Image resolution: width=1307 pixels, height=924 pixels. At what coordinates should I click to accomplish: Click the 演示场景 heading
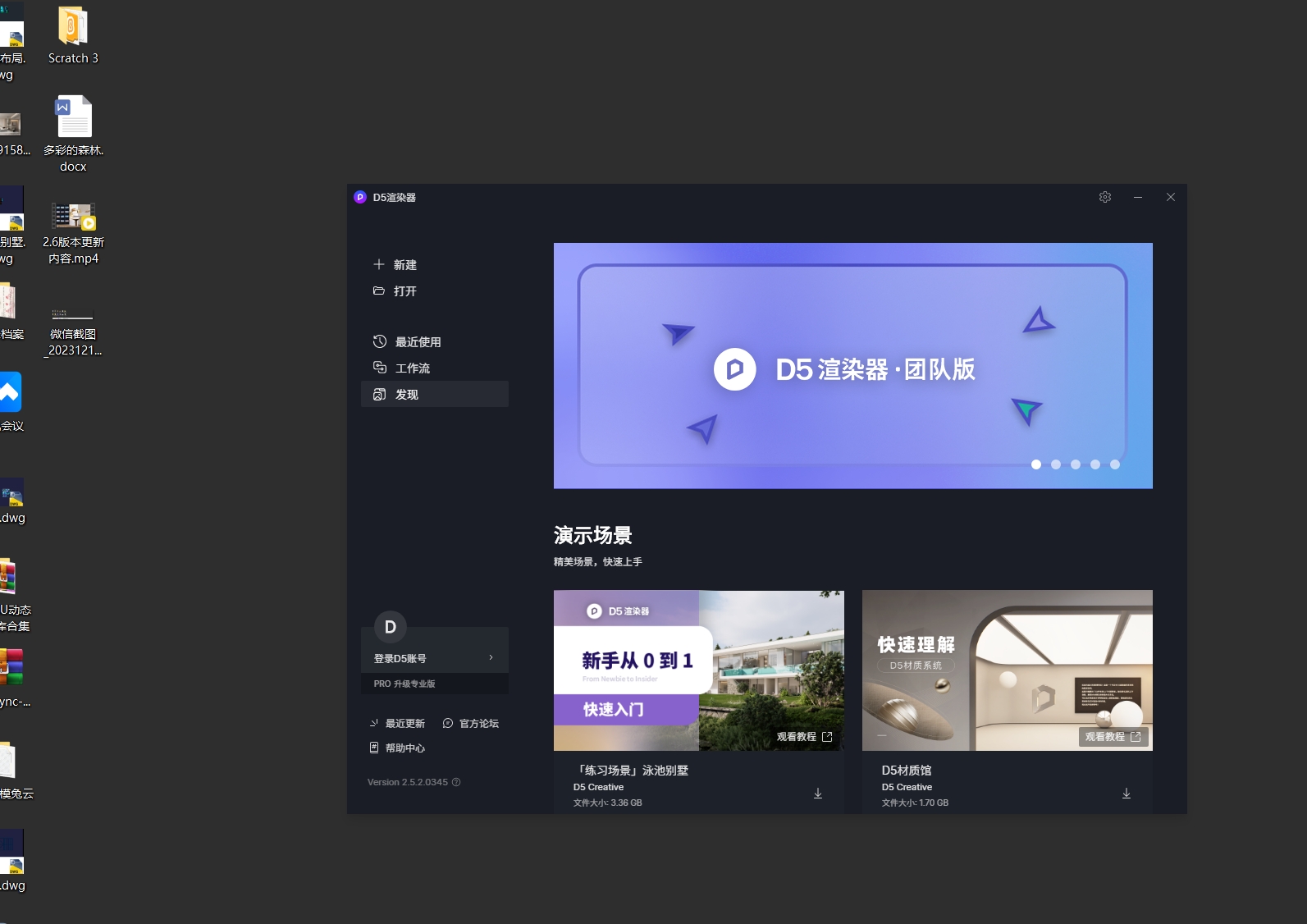593,535
